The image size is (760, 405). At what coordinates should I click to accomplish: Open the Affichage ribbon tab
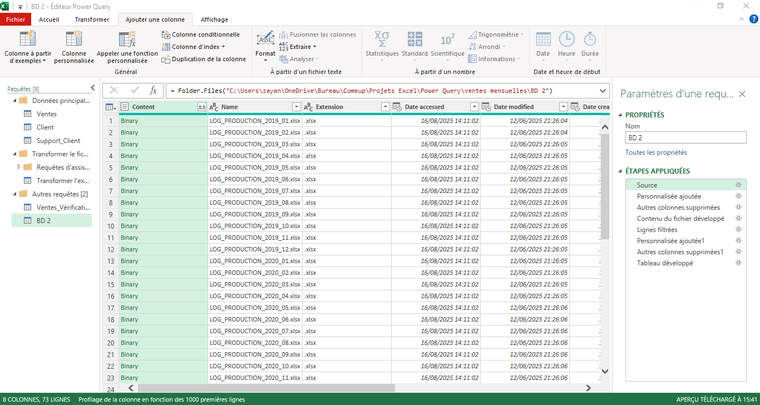tap(214, 19)
